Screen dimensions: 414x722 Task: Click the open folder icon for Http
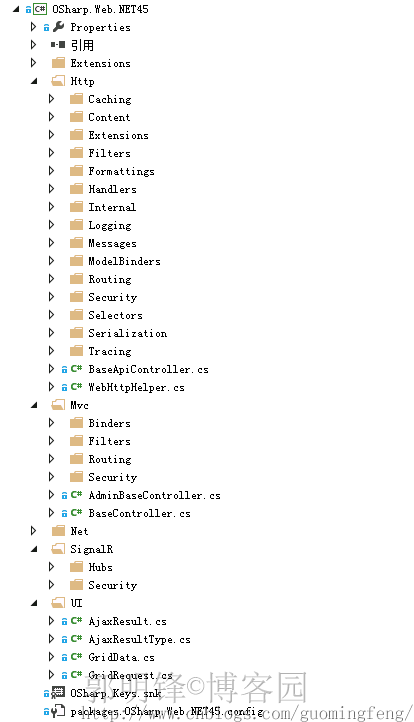click(x=58, y=81)
